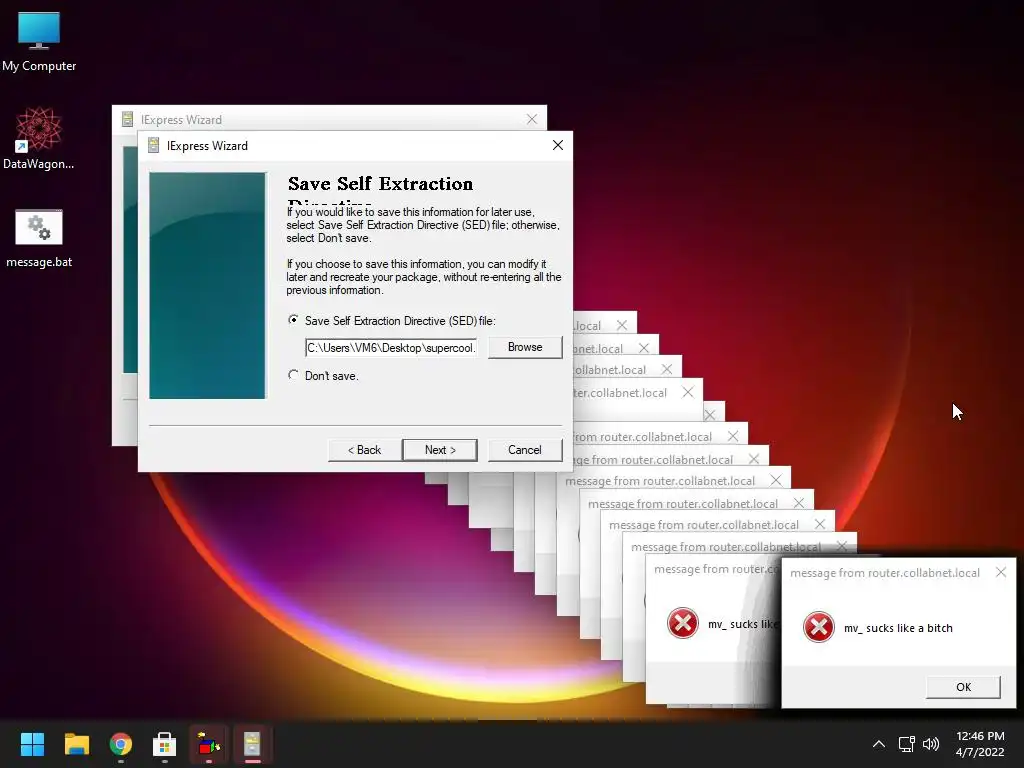
Task: Open the Windows Start menu
Action: [32, 744]
